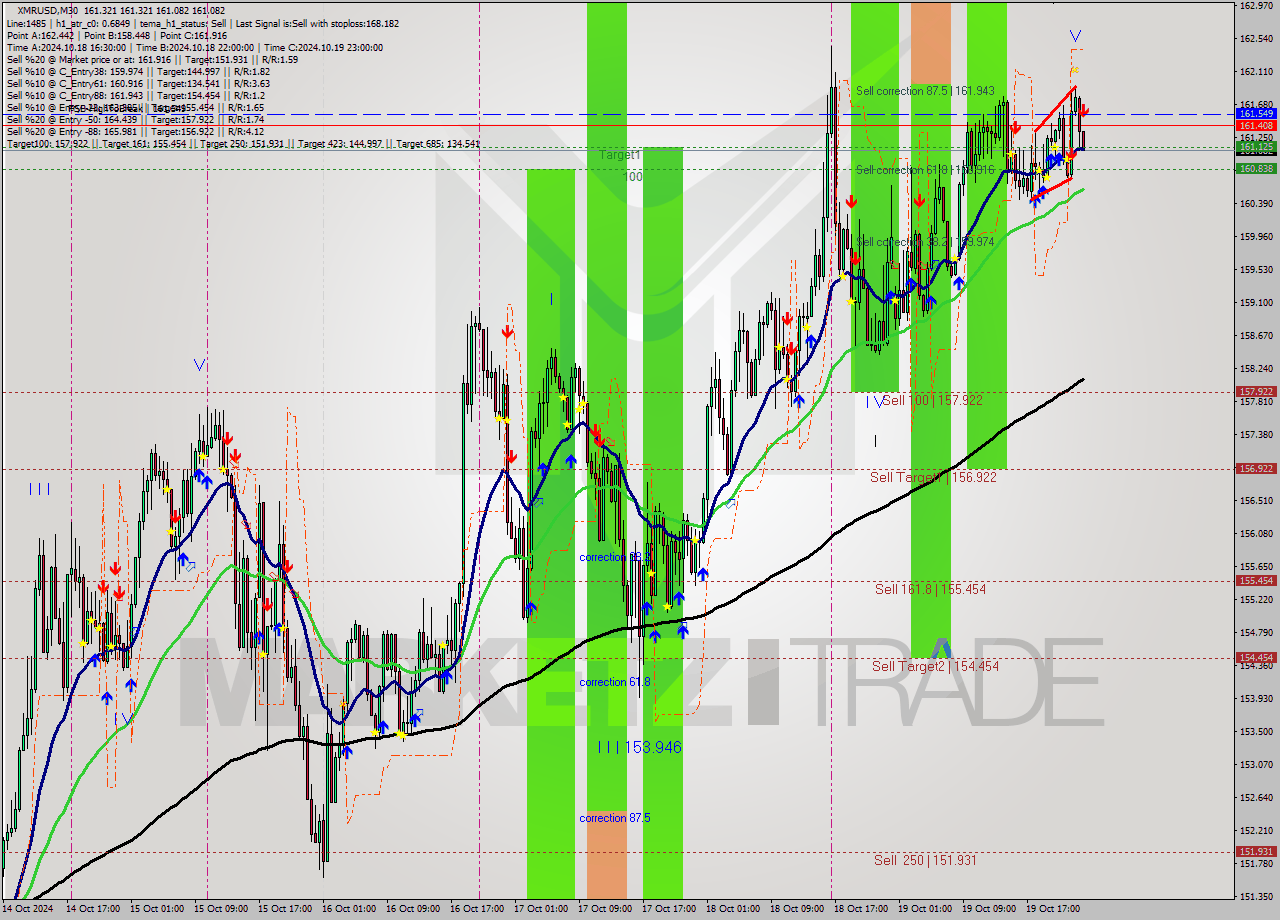Select the red 154.454 price tag
Screen dimensions: 1280x920
click(1256, 657)
